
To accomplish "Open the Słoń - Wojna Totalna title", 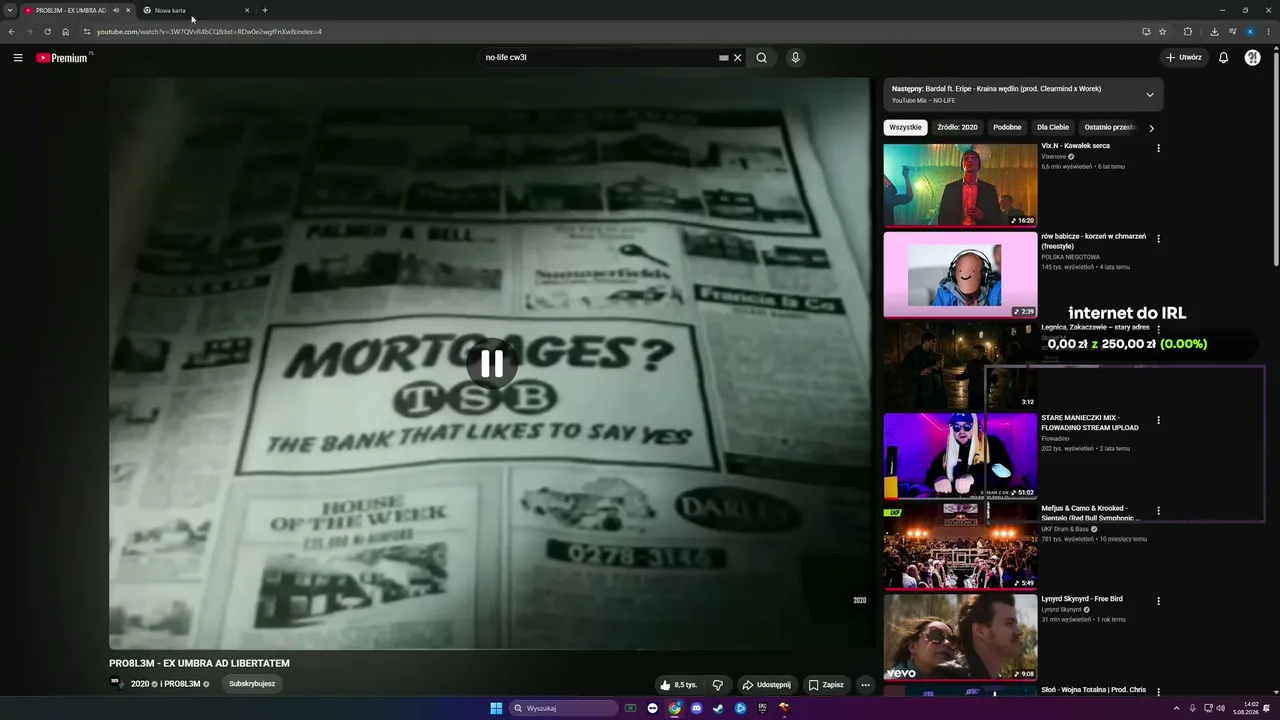I will 1093,690.
